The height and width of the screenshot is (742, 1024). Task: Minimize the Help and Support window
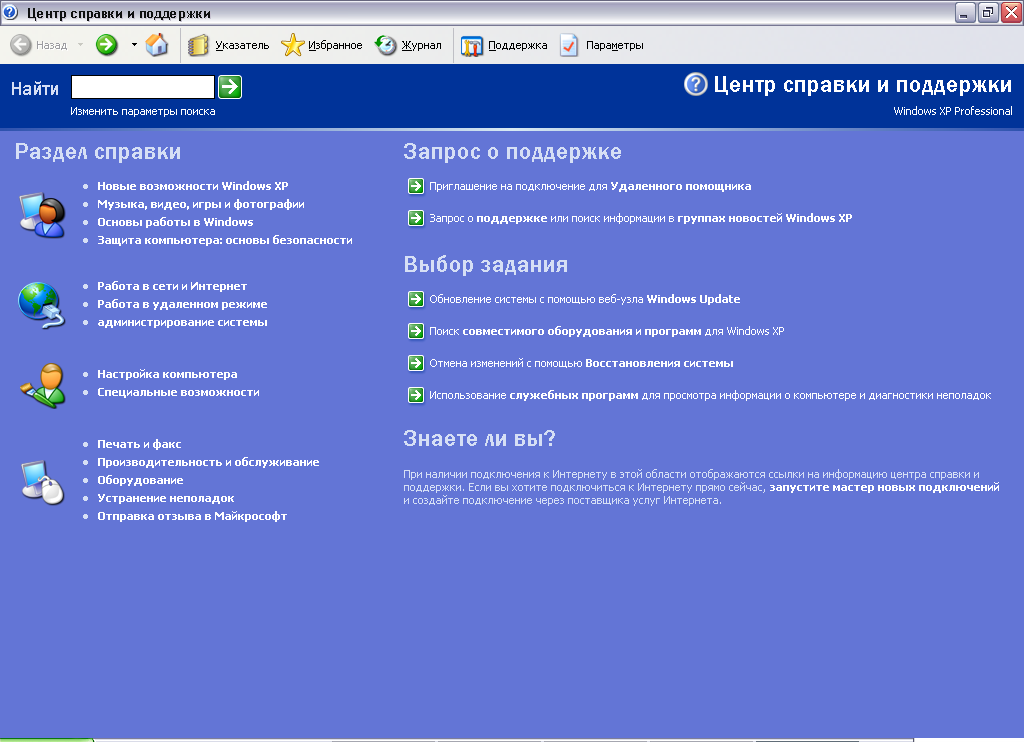coord(965,12)
